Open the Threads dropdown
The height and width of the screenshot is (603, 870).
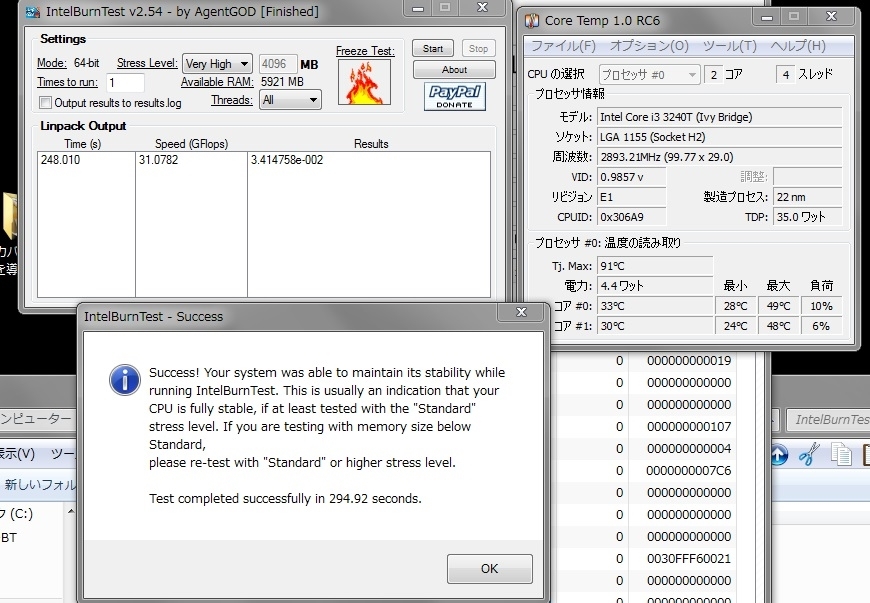(290, 100)
